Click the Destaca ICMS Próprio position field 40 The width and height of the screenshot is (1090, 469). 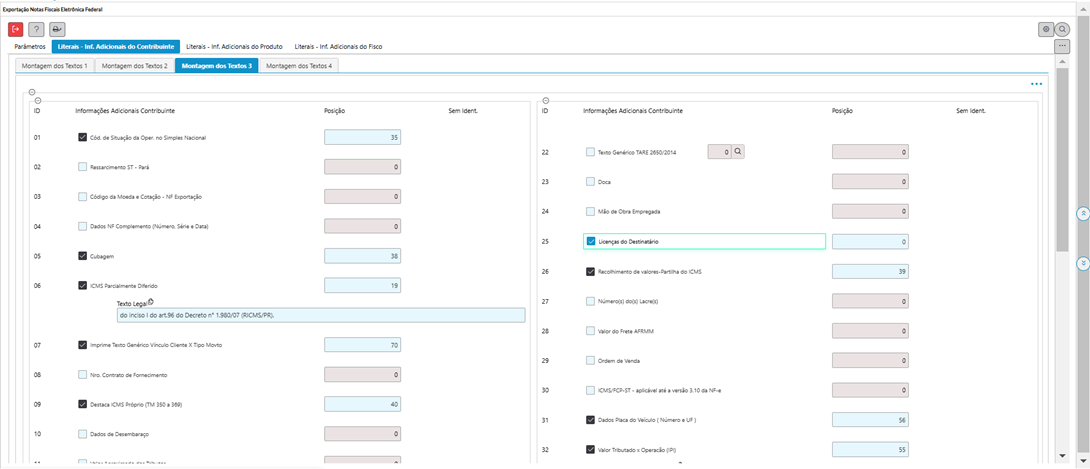pyautogui.click(x=362, y=404)
